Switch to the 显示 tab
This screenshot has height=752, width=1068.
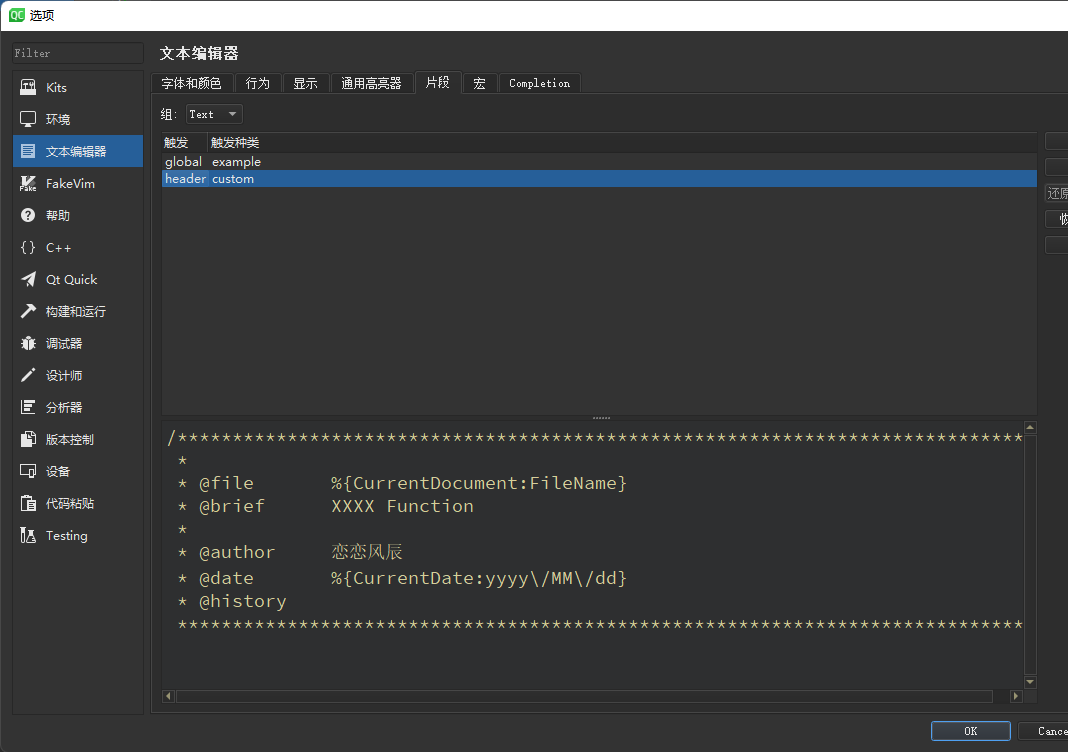pos(305,83)
